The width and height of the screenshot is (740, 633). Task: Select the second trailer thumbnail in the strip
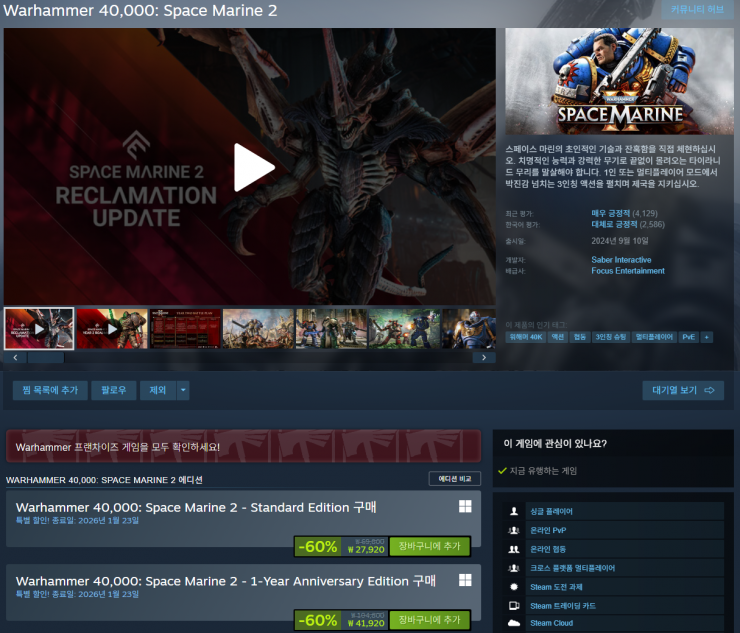(112, 328)
